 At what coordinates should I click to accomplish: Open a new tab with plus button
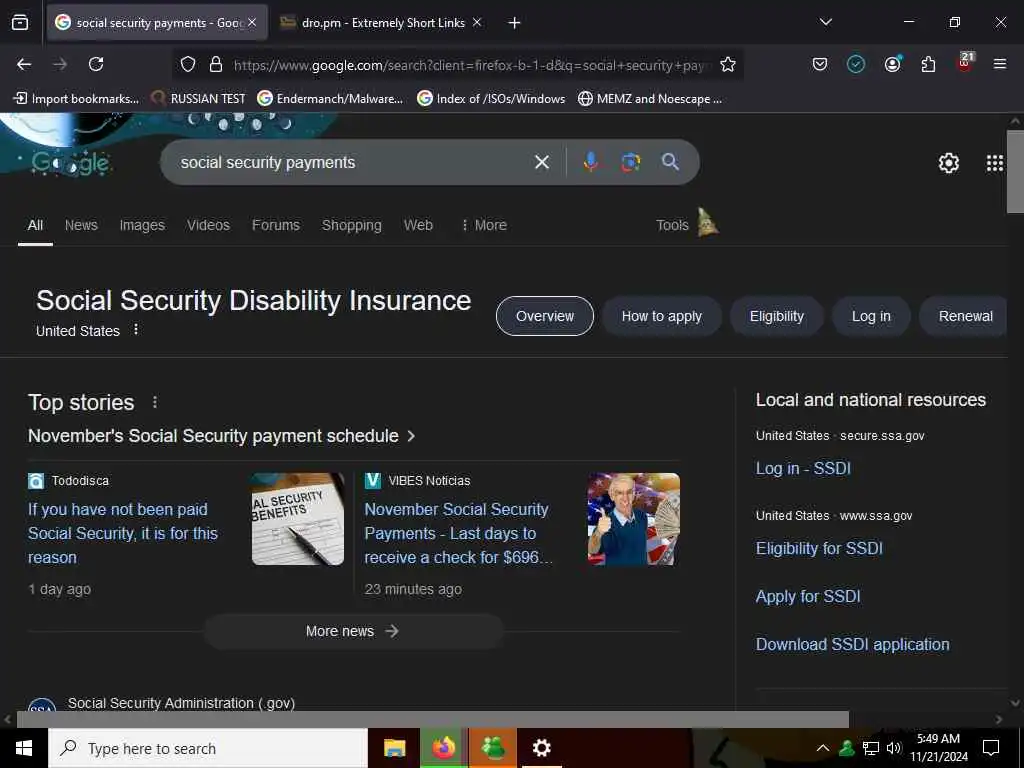tap(514, 23)
